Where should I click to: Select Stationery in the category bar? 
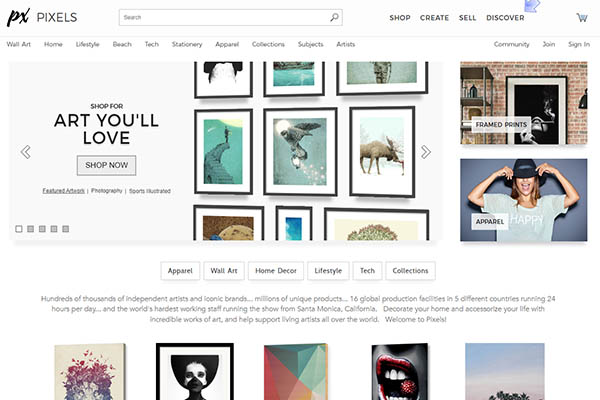coord(186,44)
